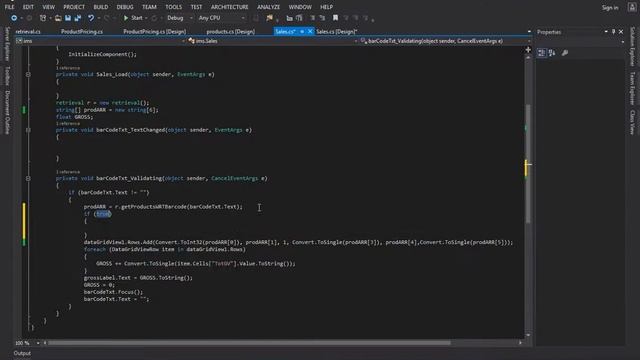
Task: Click the Find in Files toolbar icon
Action: click(x=269, y=18)
